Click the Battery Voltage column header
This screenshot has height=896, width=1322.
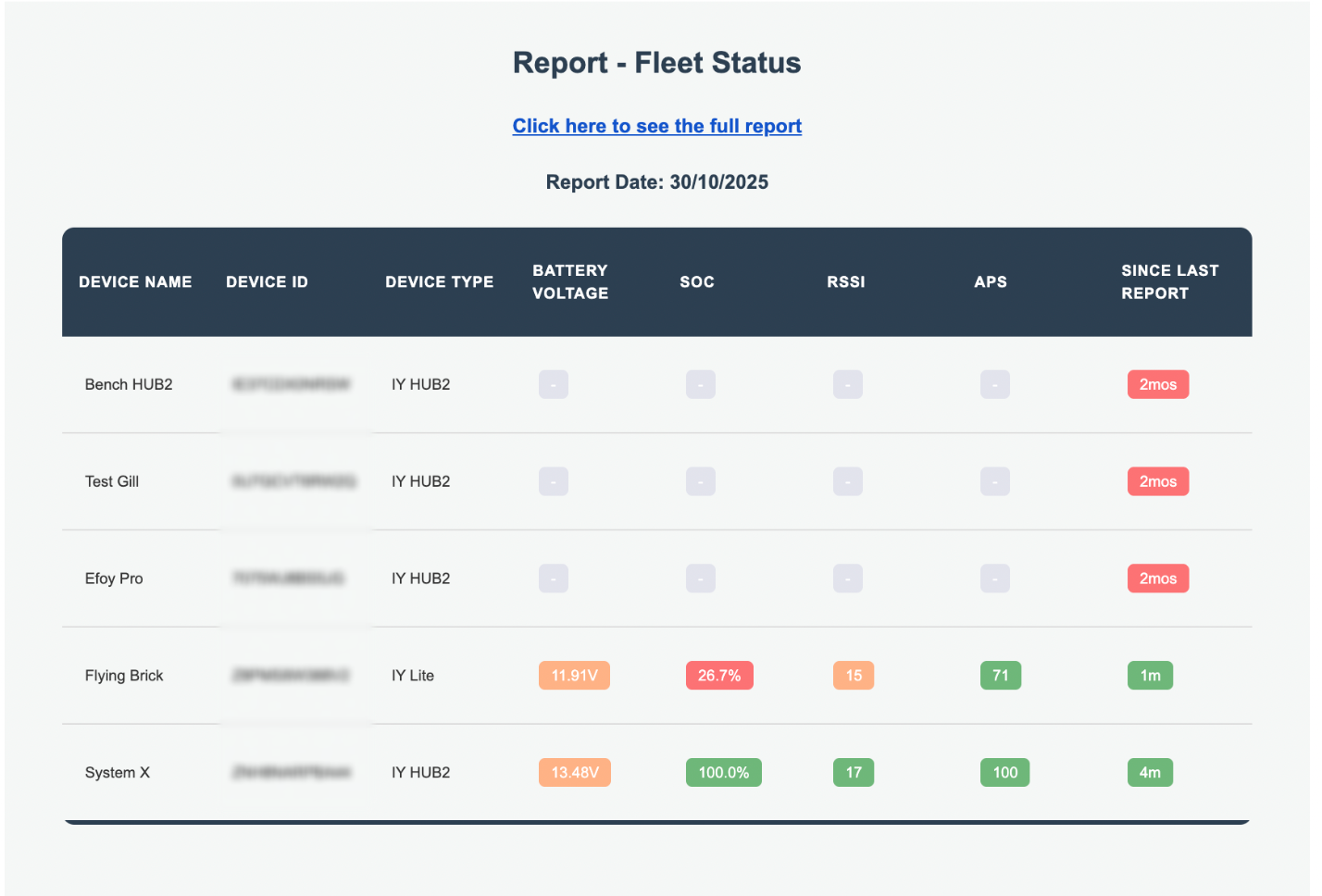pos(569,281)
